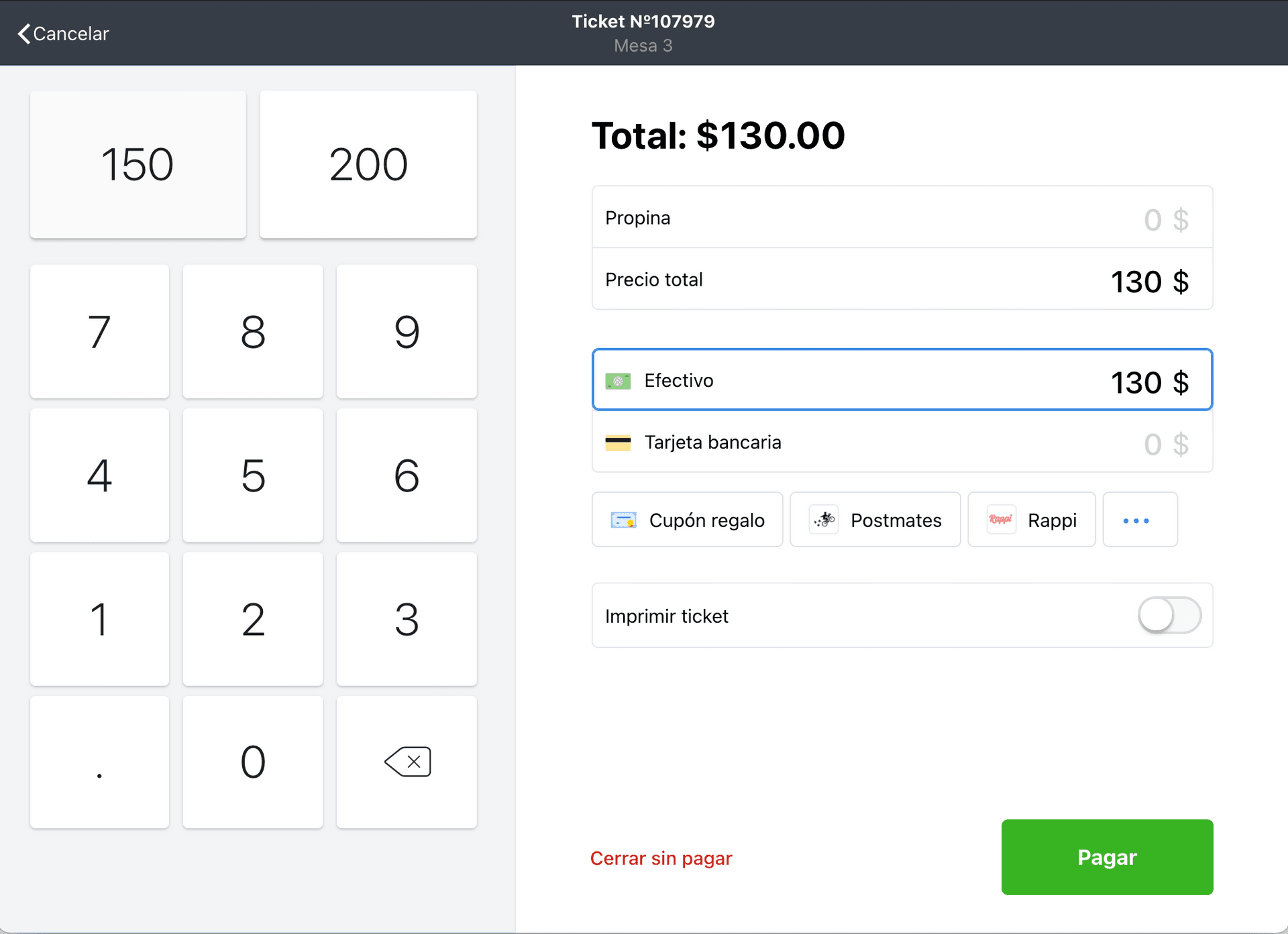
Task: Choose Rappi payment method
Action: point(1032,520)
